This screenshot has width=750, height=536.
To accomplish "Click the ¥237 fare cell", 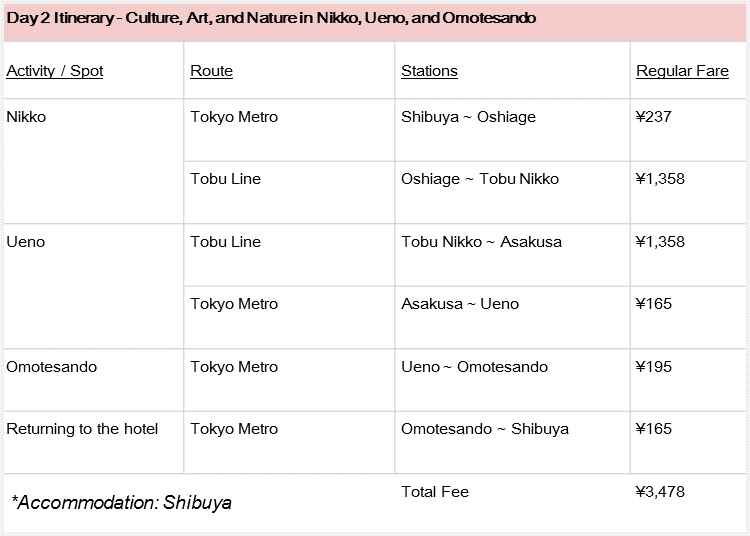I will pos(653,117).
